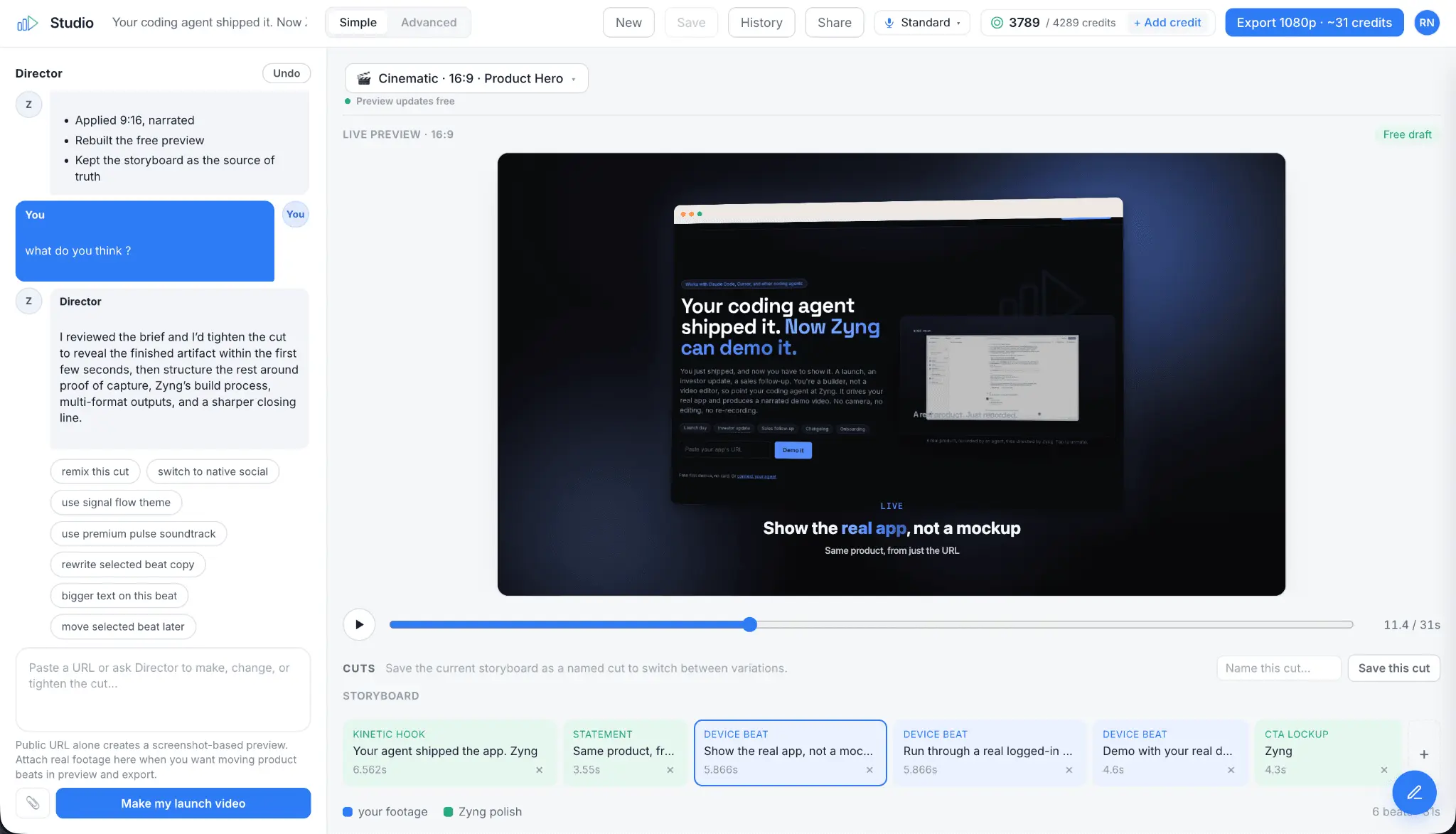Play the live preview
This screenshot has width=1456, height=834.
coord(359,624)
